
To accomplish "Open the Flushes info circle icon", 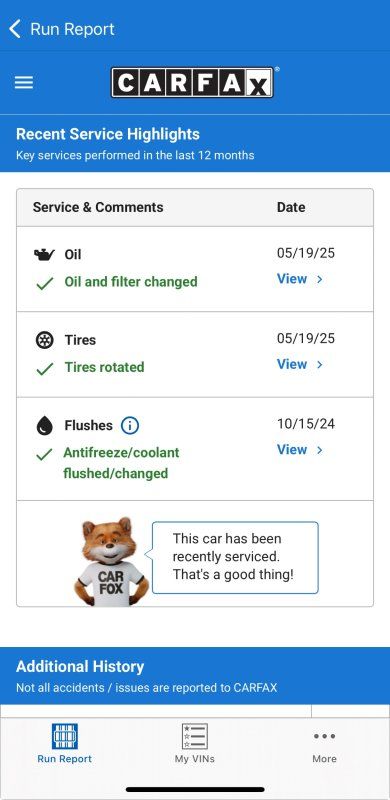I will coord(130,425).
